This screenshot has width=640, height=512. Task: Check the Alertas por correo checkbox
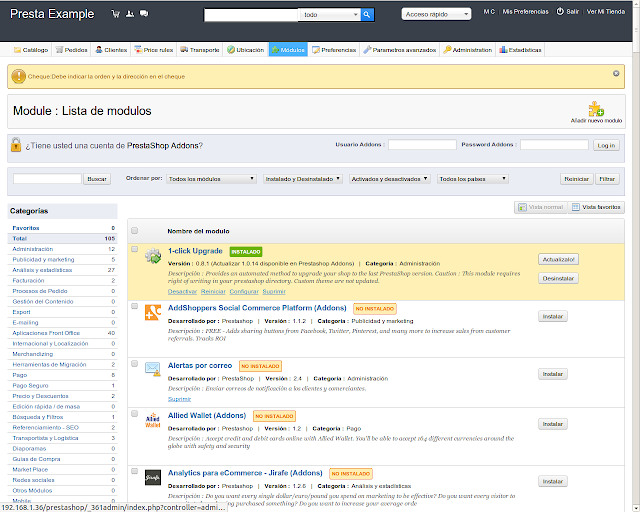tap(135, 363)
